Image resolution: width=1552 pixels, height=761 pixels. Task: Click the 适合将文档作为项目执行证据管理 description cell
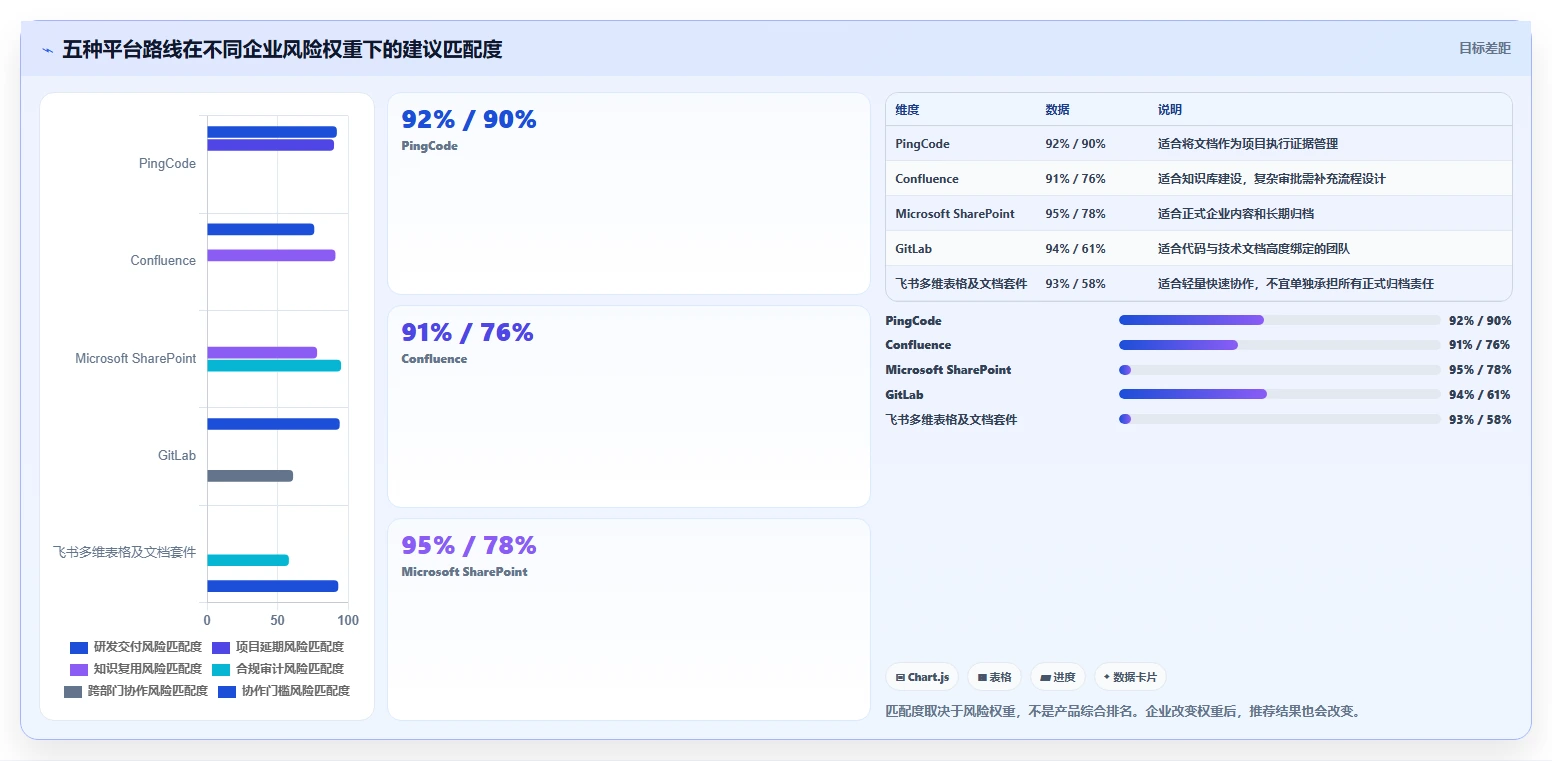1247,144
